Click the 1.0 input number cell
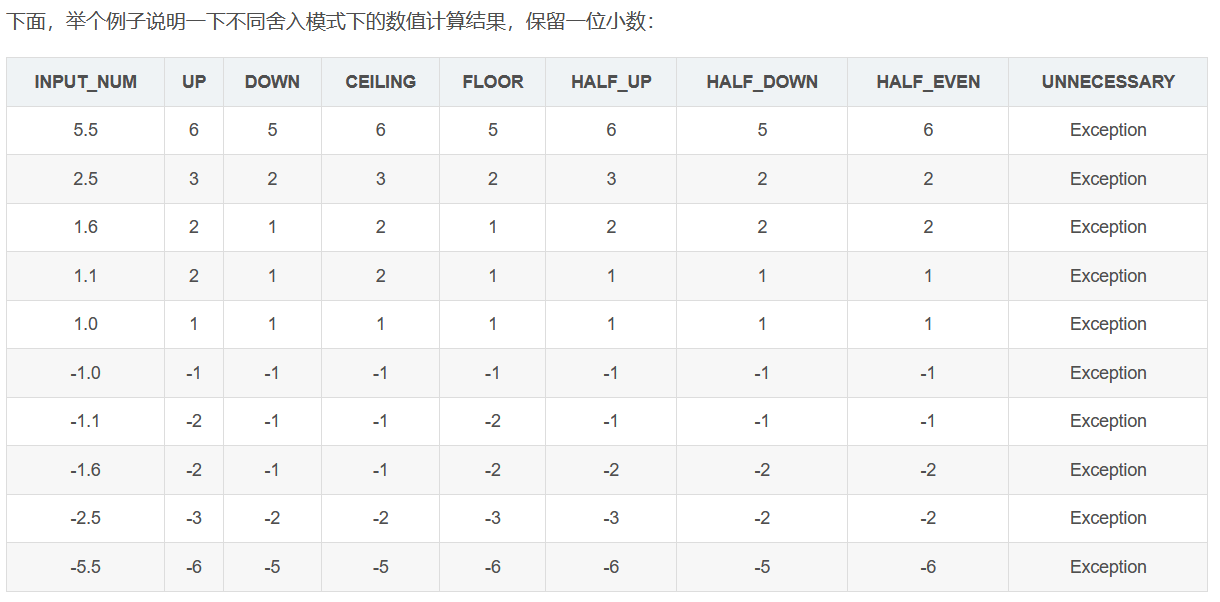This screenshot has height=602, width=1220. click(85, 324)
